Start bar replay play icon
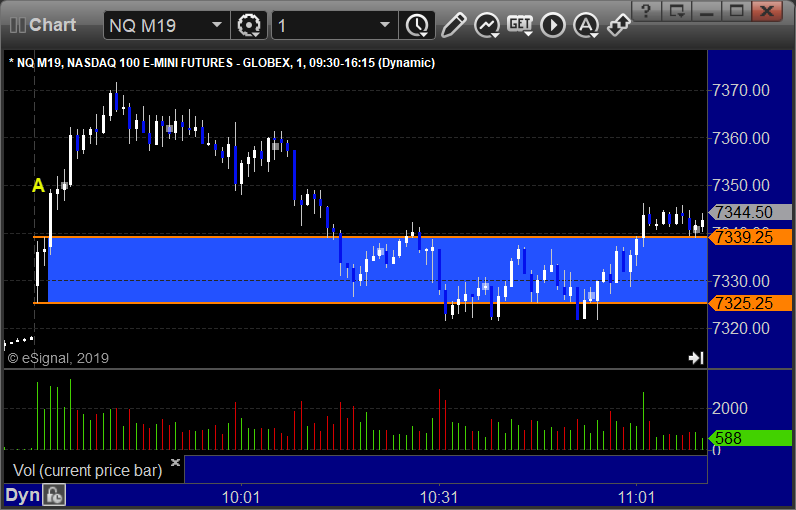This screenshot has height=510, width=796. [x=553, y=25]
